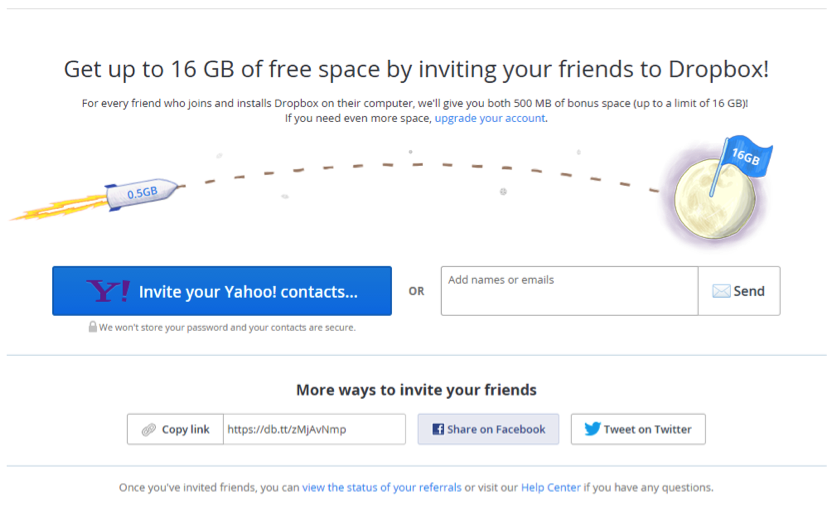Click the padlock icon under Yahoo button
This screenshot has height=505, width=832.
(92, 327)
